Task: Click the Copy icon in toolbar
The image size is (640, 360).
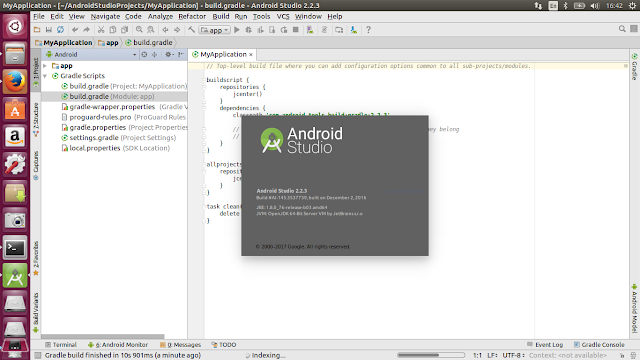Action: click(x=113, y=30)
